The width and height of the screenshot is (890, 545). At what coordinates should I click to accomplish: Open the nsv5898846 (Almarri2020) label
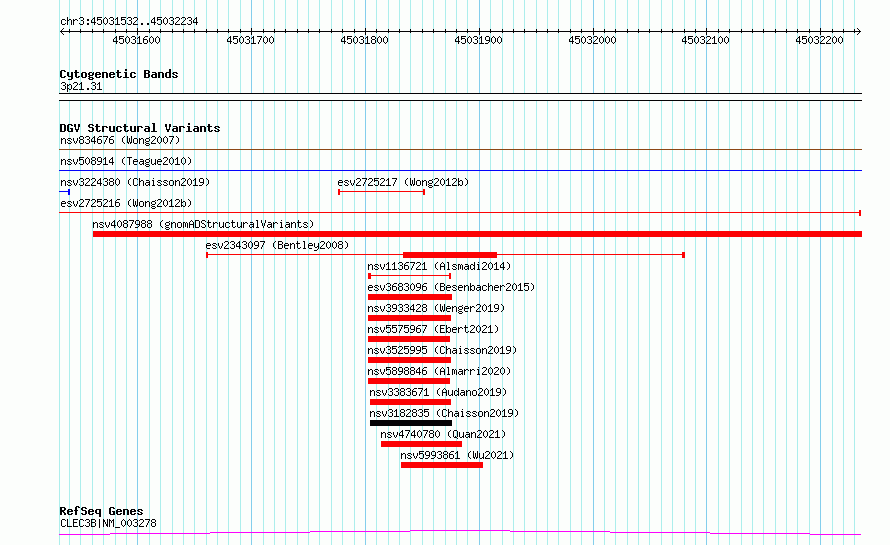coord(439,371)
